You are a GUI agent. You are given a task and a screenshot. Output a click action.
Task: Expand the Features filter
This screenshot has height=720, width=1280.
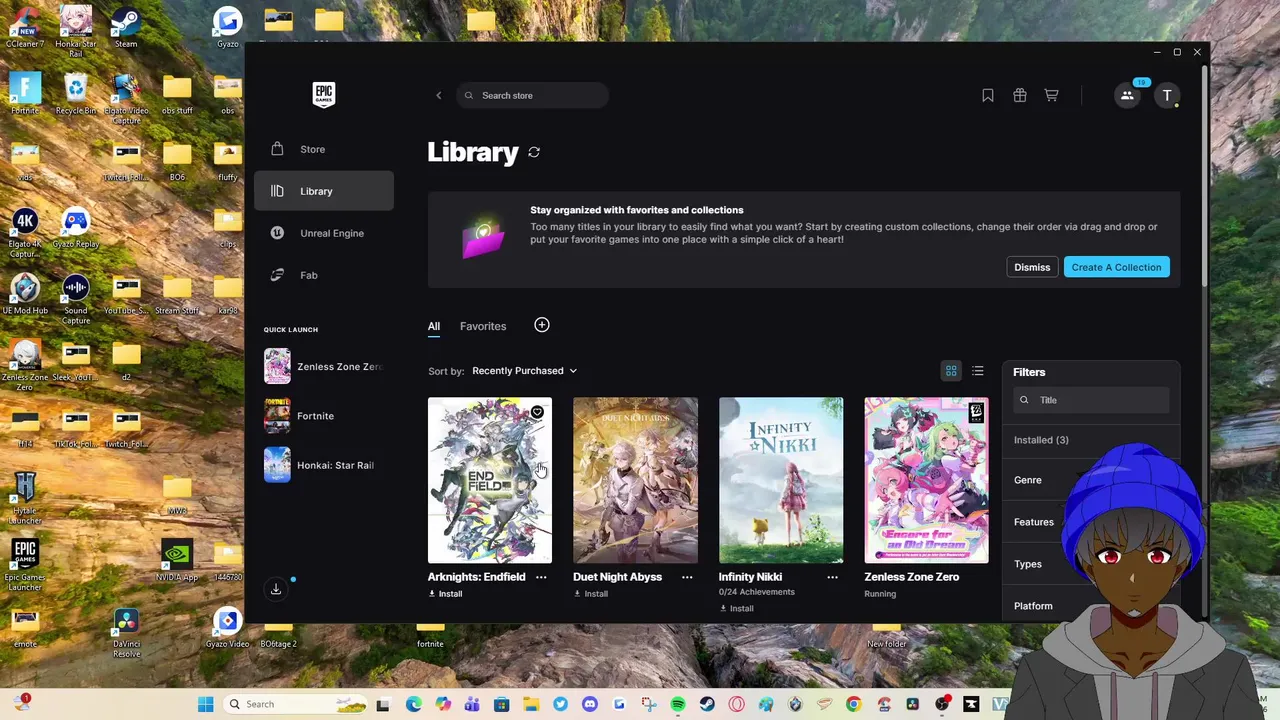tap(1034, 522)
